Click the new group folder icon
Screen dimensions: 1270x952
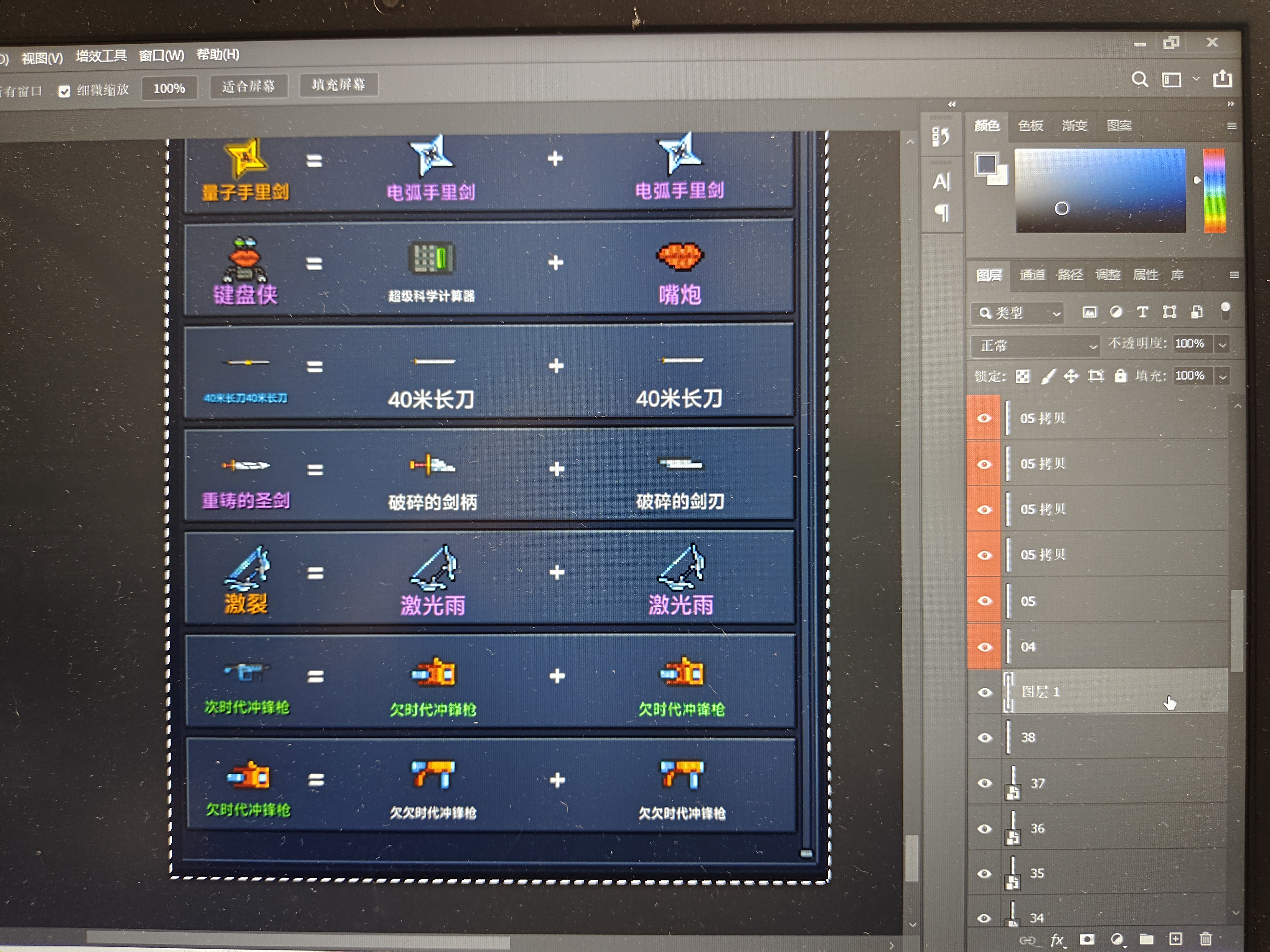tap(1146, 939)
